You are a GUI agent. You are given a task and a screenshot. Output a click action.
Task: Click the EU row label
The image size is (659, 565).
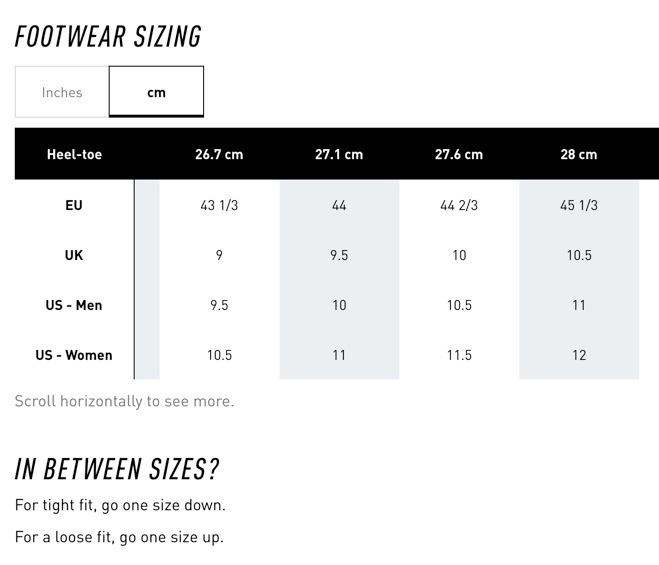[x=74, y=205]
